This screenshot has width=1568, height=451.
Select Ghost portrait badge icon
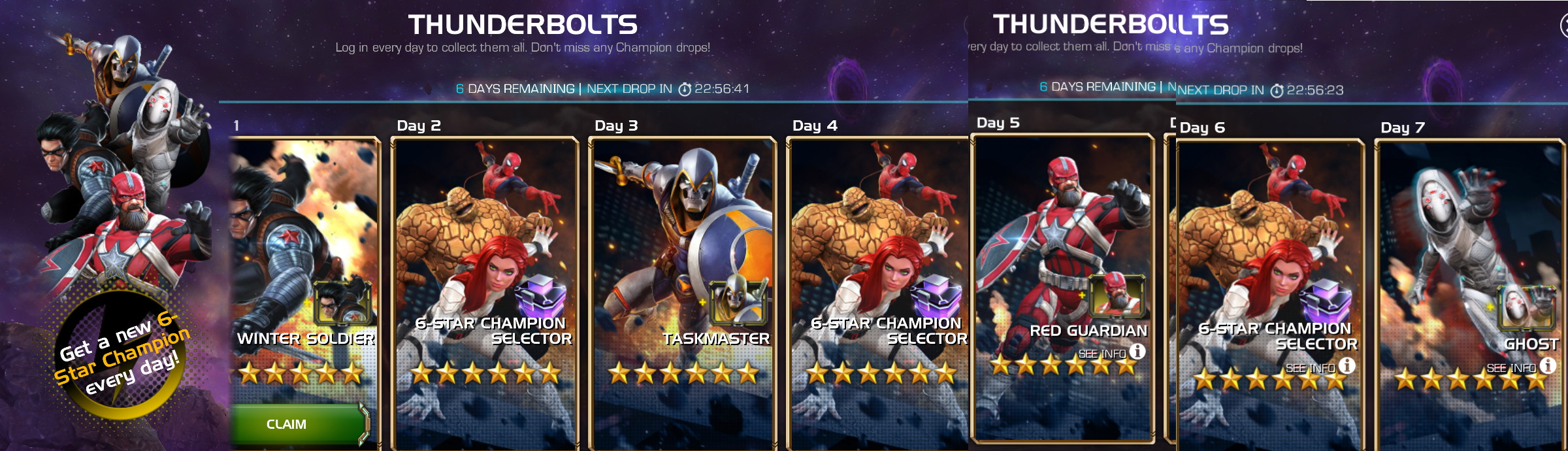tap(1528, 307)
